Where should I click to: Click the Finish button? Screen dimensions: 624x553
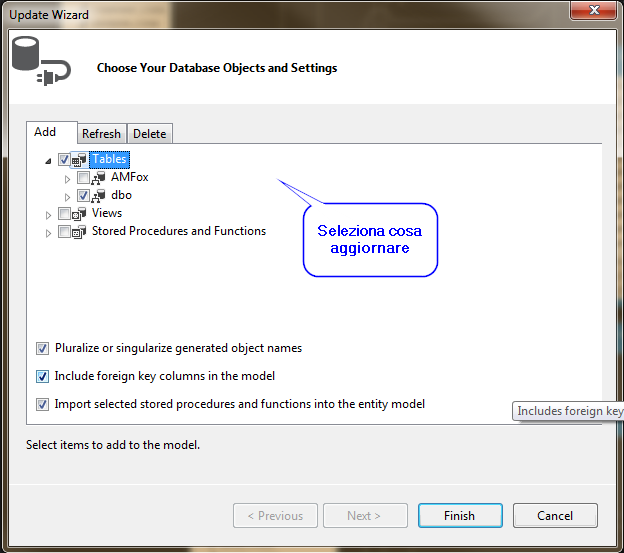(x=460, y=516)
